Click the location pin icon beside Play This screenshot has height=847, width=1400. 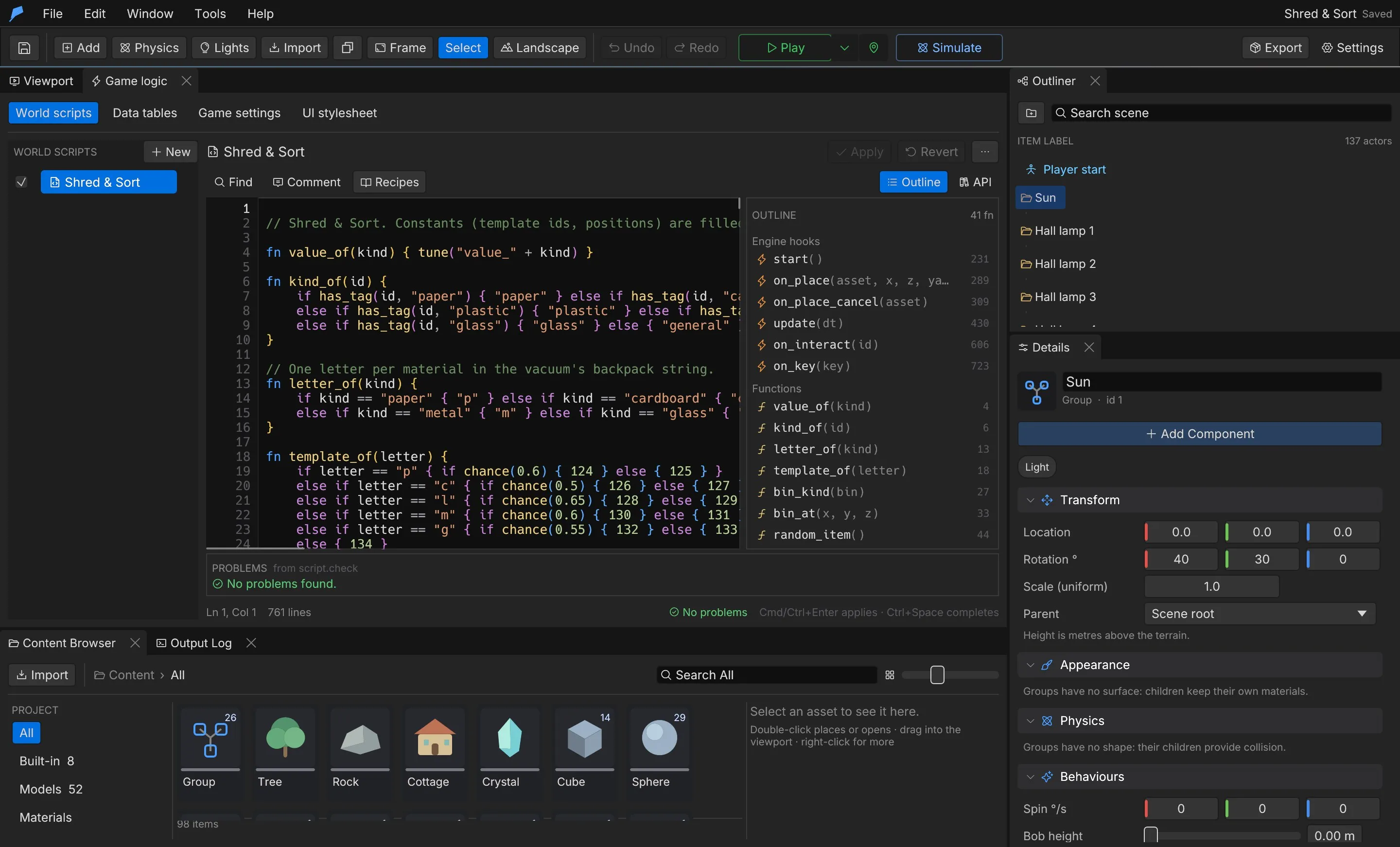click(x=873, y=48)
